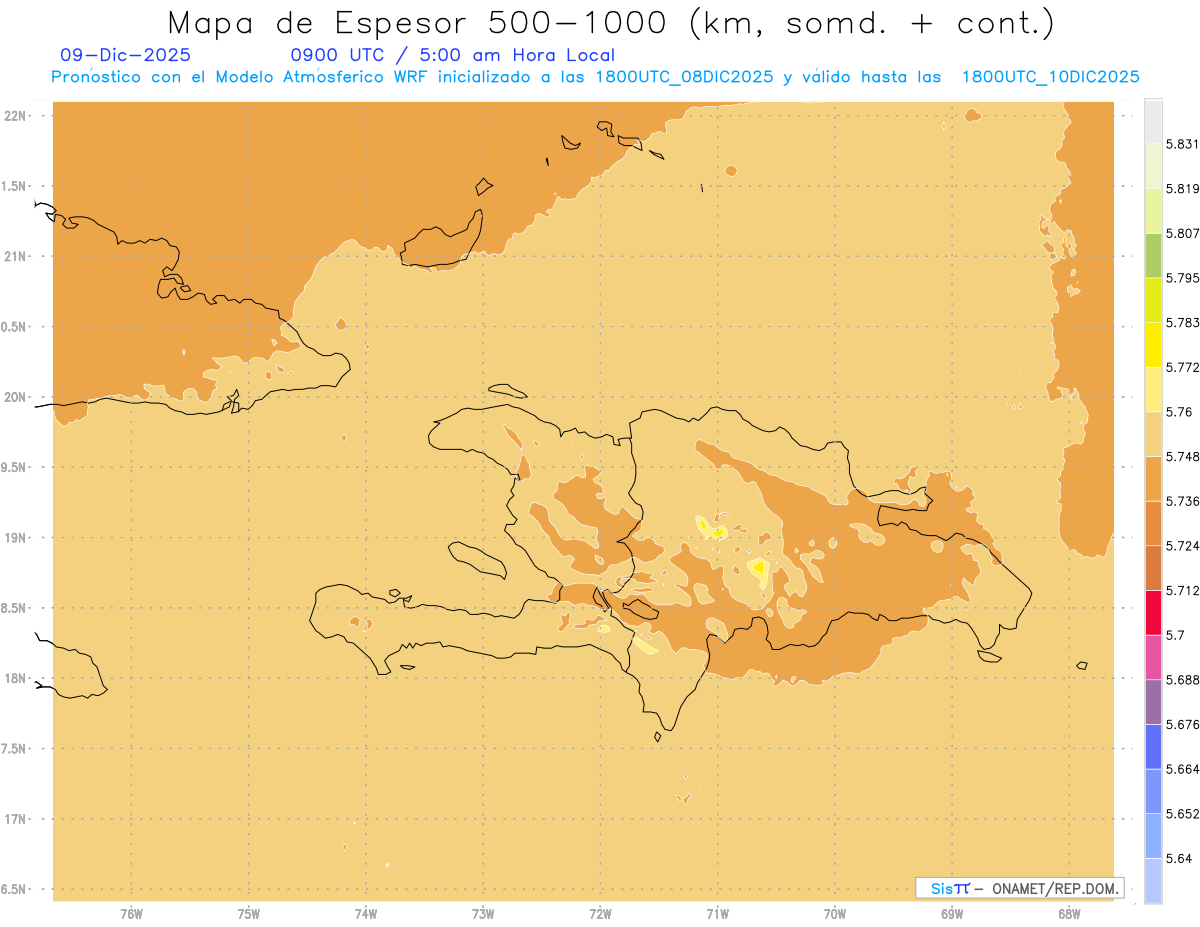The width and height of the screenshot is (1200, 927).
Task: Click the 18N latitude label
Action: pyautogui.click(x=15, y=678)
